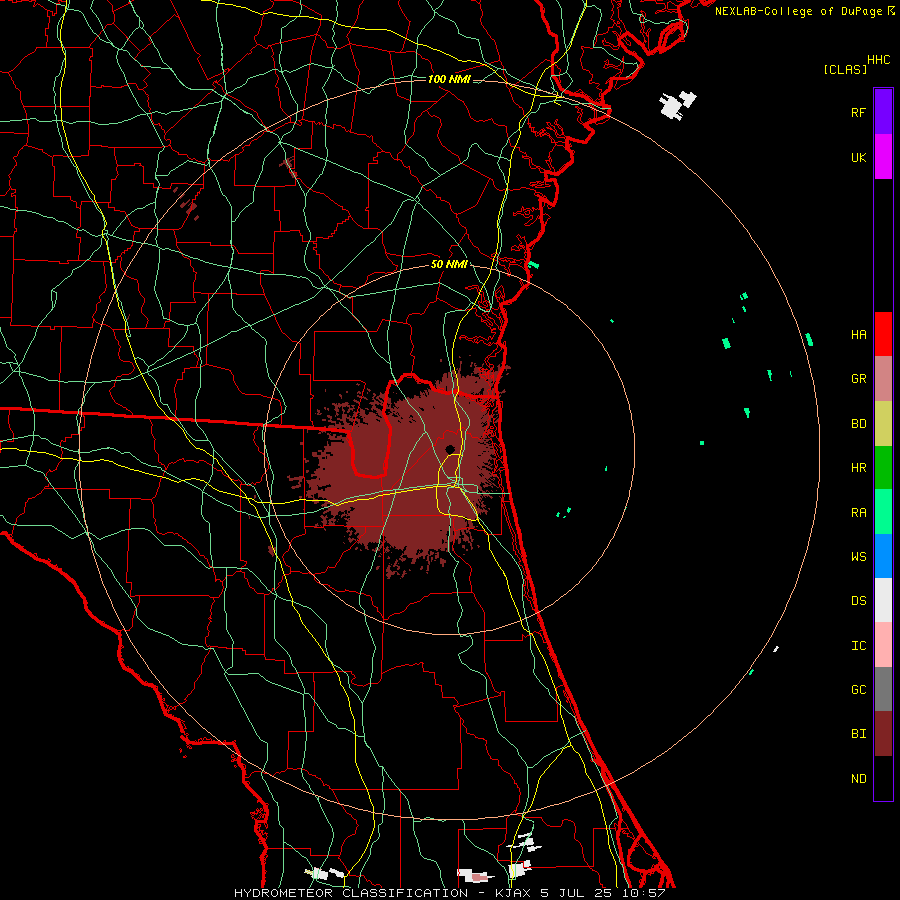900x900 pixels.
Task: Click the UK magenta legend swatch
Action: click(x=883, y=157)
